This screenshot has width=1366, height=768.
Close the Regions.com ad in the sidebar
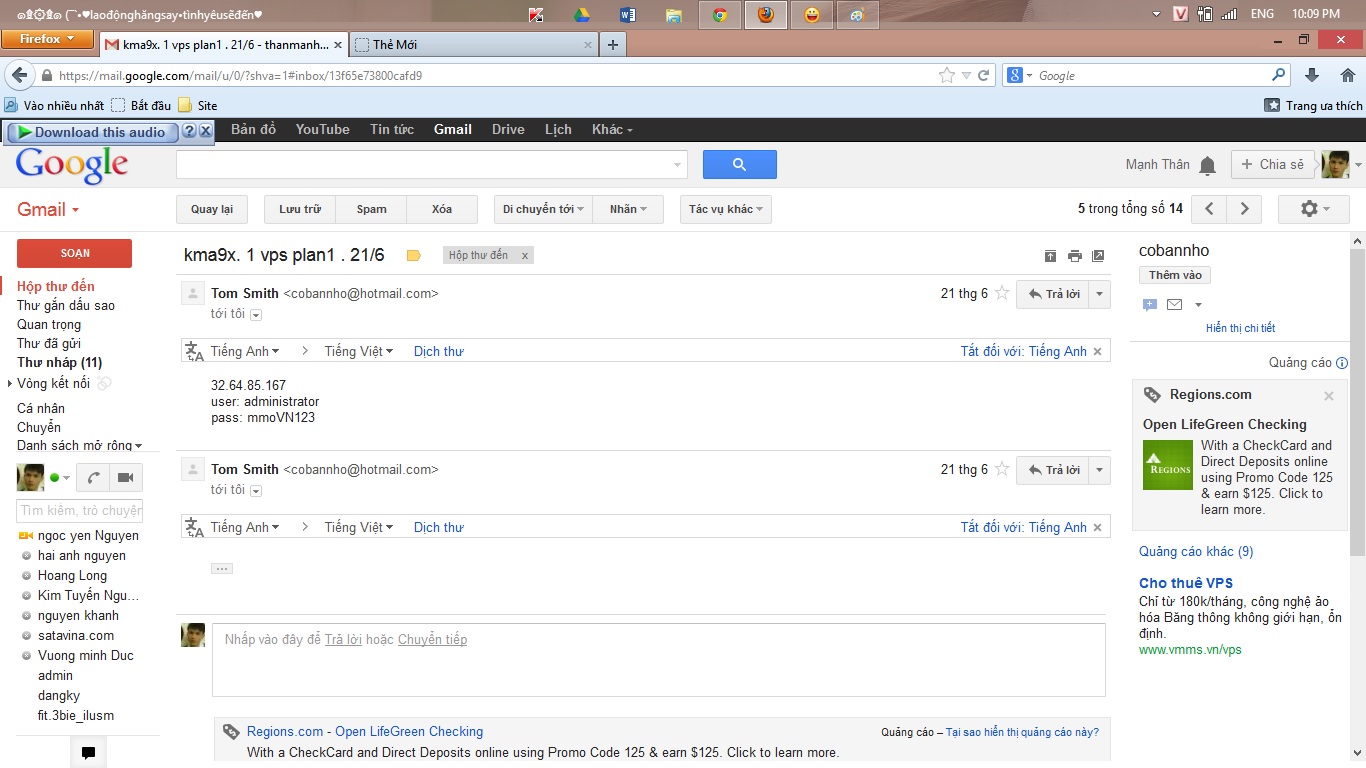pos(1329,396)
